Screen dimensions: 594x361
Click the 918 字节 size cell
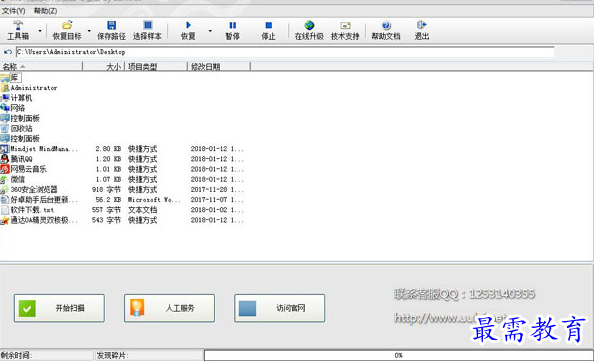[x=106, y=190]
